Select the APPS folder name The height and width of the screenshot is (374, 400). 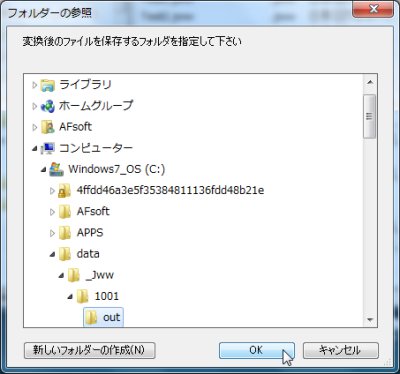90,232
